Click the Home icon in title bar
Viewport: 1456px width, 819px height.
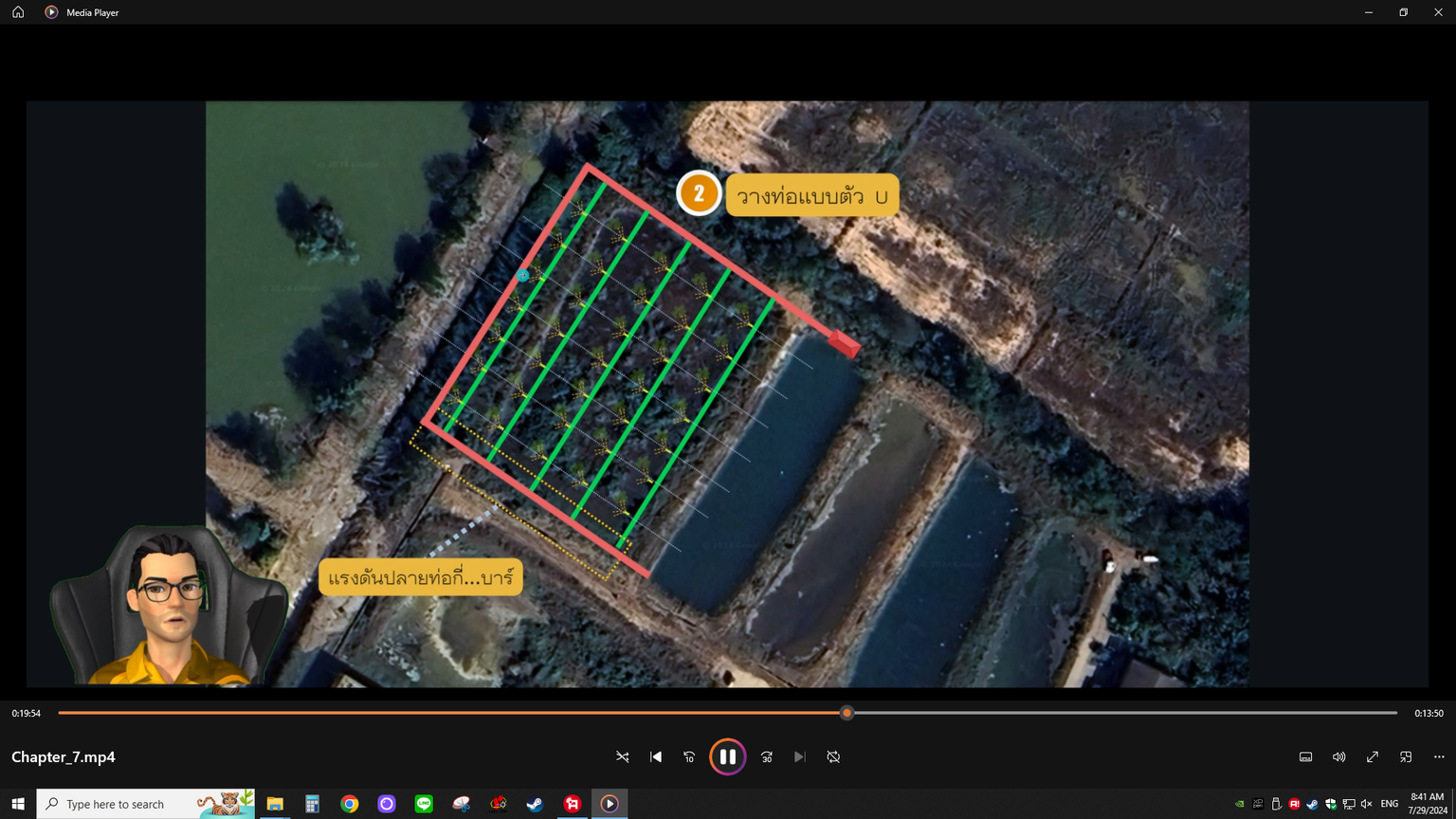coord(18,12)
